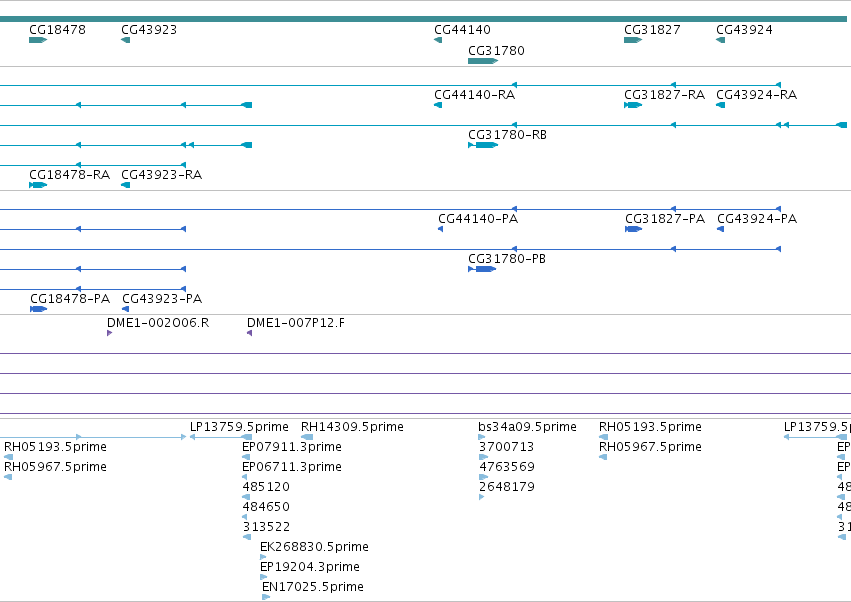Open protein CG44140-PA

pyautogui.click(x=478, y=219)
